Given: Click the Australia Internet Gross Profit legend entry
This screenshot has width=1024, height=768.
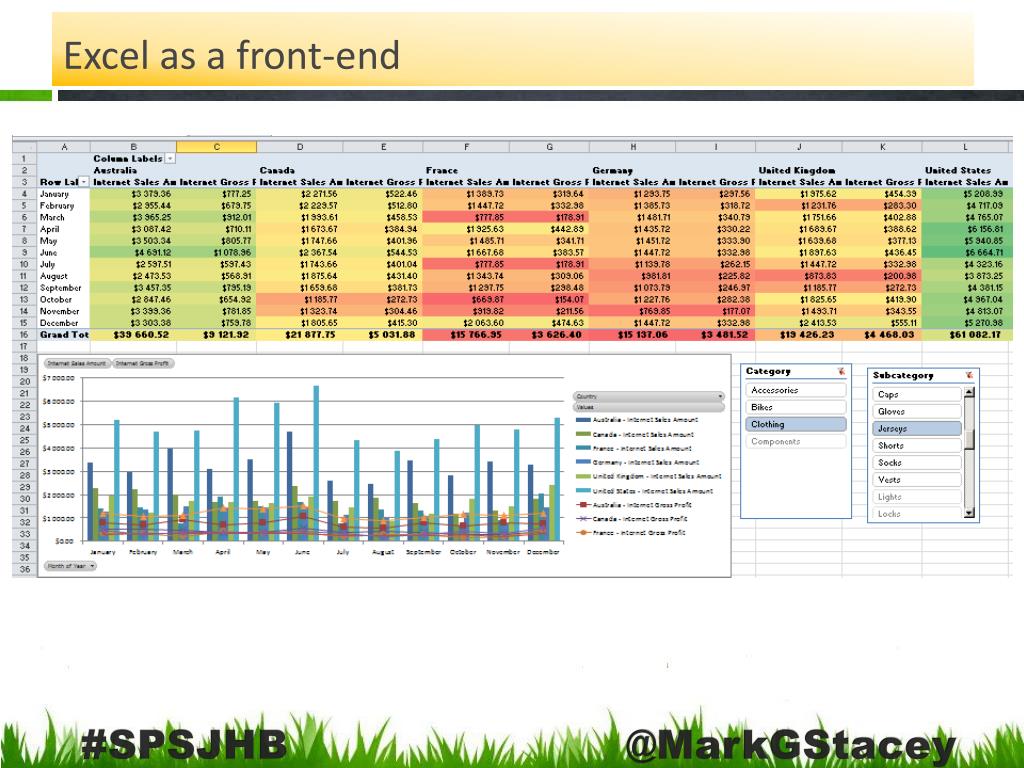Looking at the screenshot, I should click(x=633, y=505).
